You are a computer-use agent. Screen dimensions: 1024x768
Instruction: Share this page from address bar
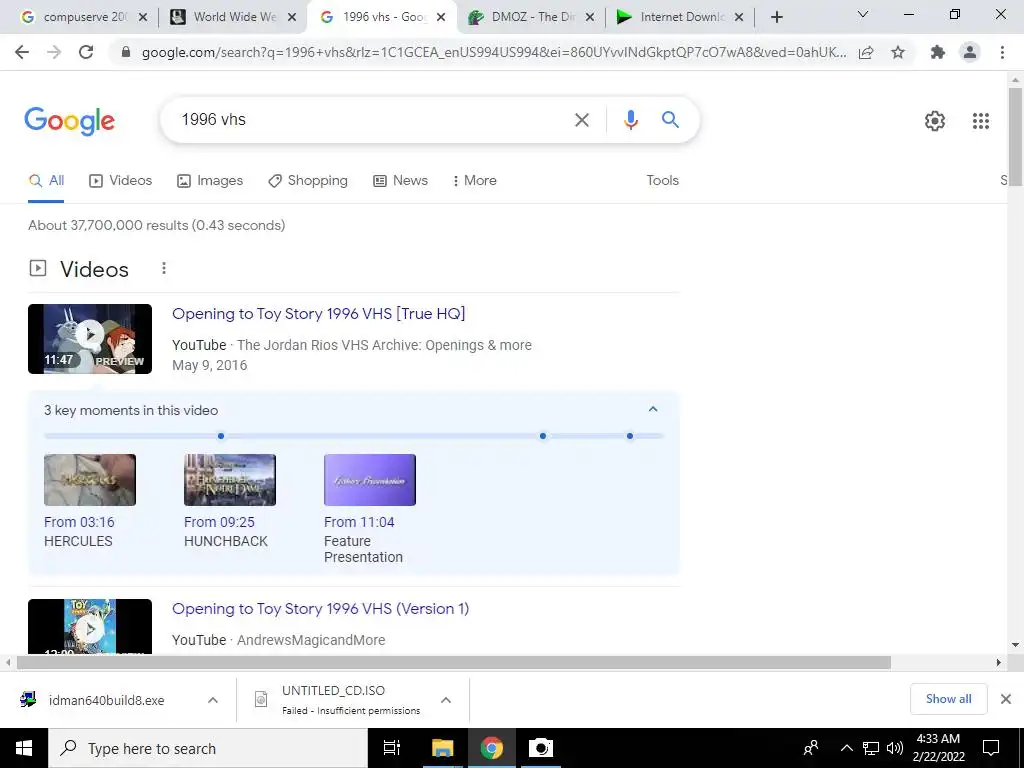tap(866, 52)
